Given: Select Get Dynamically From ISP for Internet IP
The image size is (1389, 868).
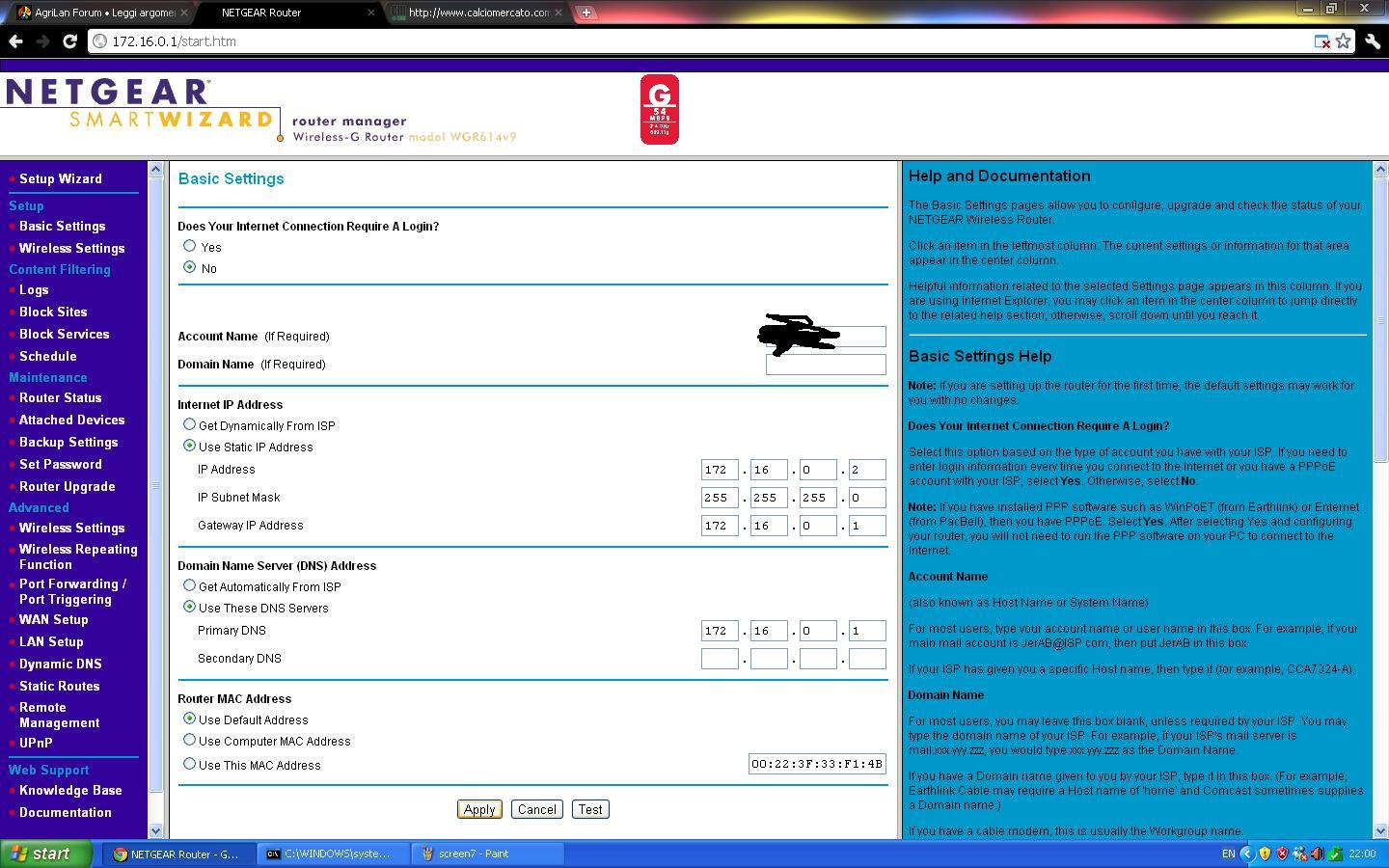Looking at the screenshot, I should [190, 424].
